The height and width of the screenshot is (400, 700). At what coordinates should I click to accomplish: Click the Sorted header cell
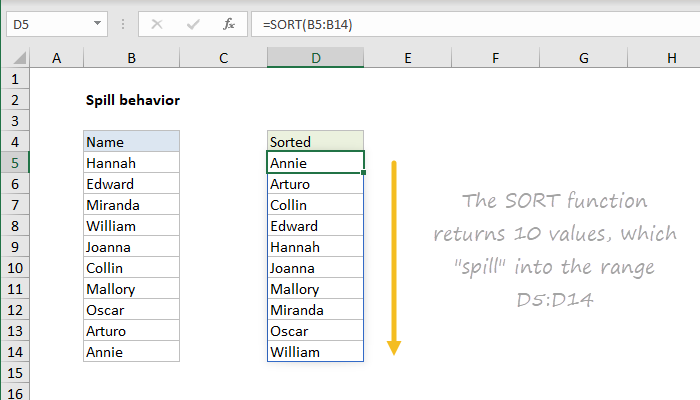click(x=315, y=141)
